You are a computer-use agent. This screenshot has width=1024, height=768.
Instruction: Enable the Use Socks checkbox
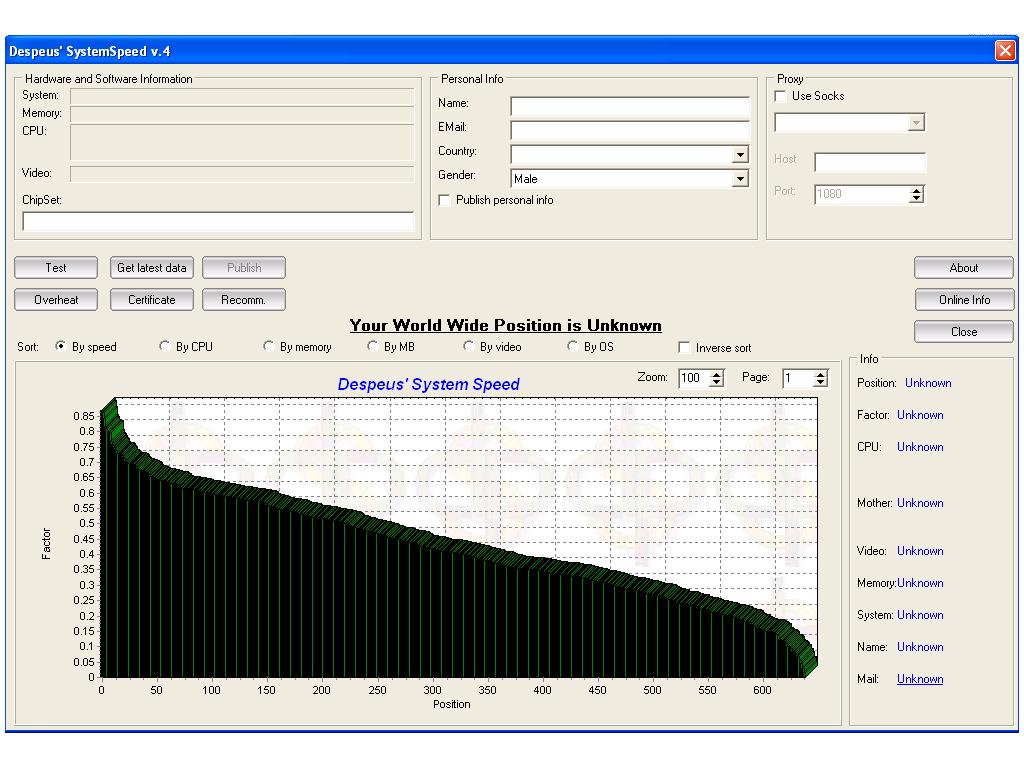click(781, 96)
